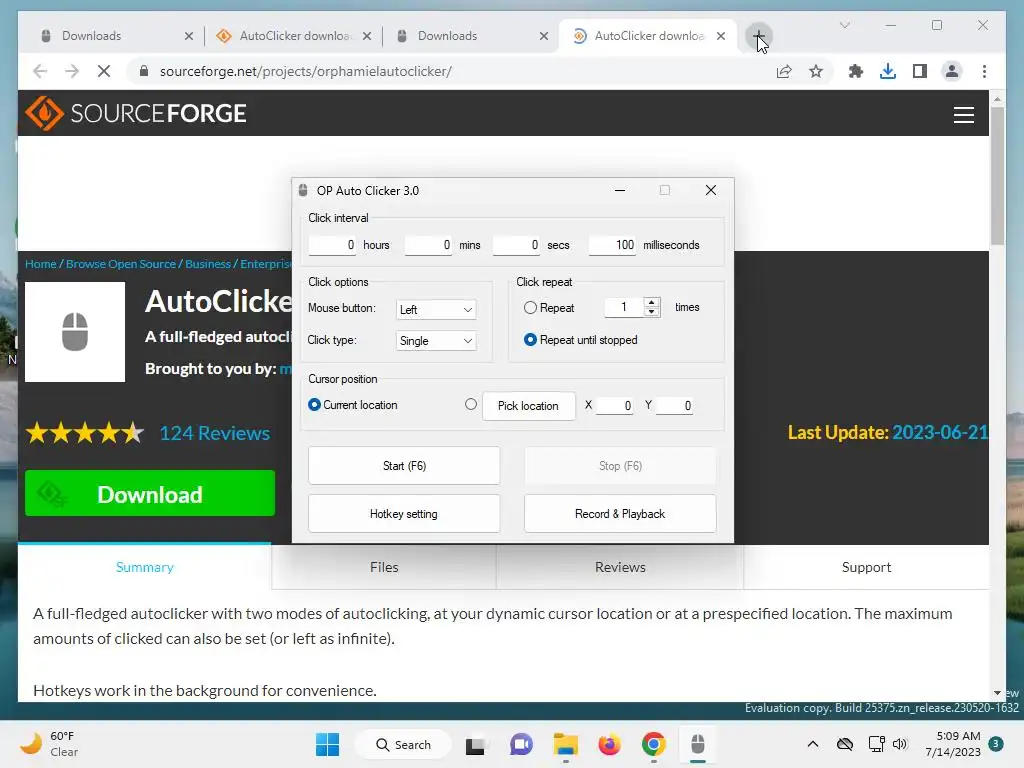Open Windows Start menu

[x=327, y=744]
